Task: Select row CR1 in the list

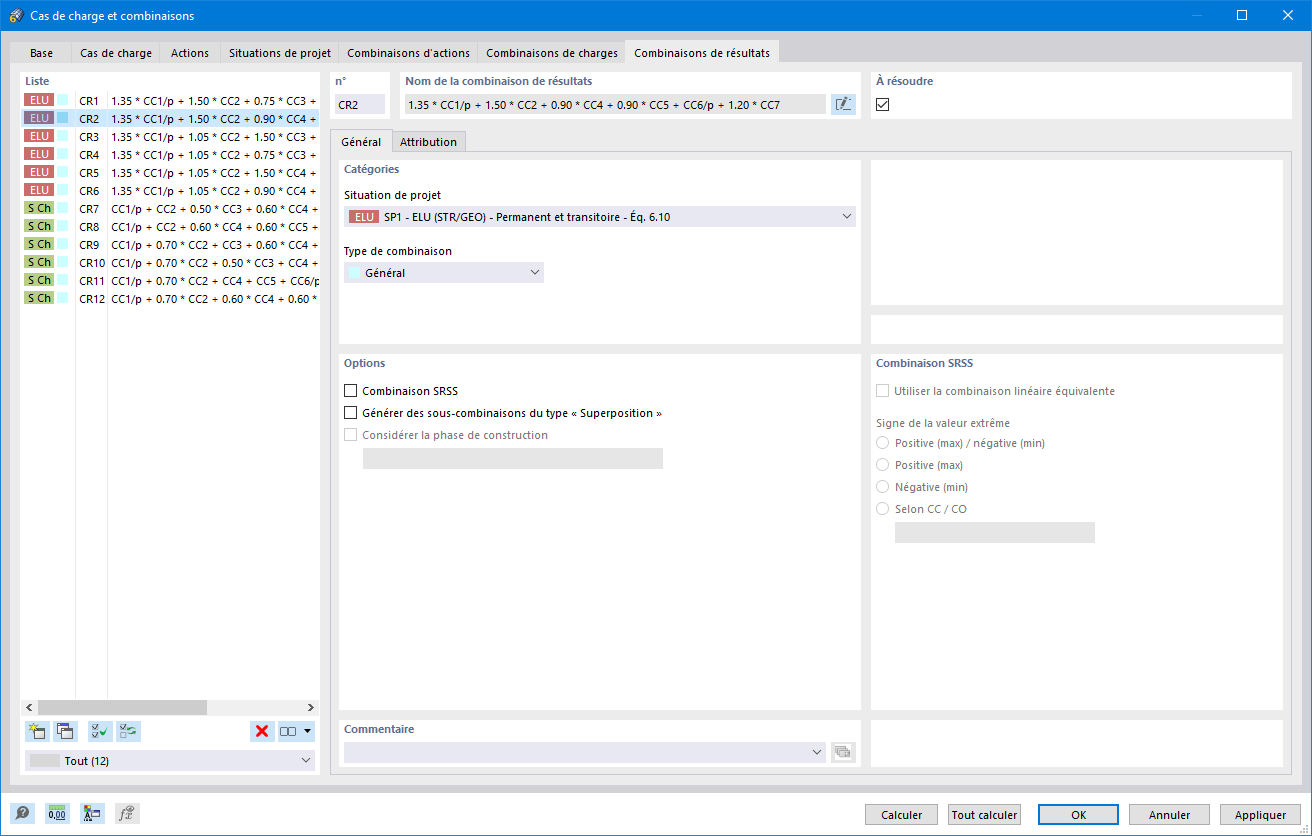Action: 170,100
